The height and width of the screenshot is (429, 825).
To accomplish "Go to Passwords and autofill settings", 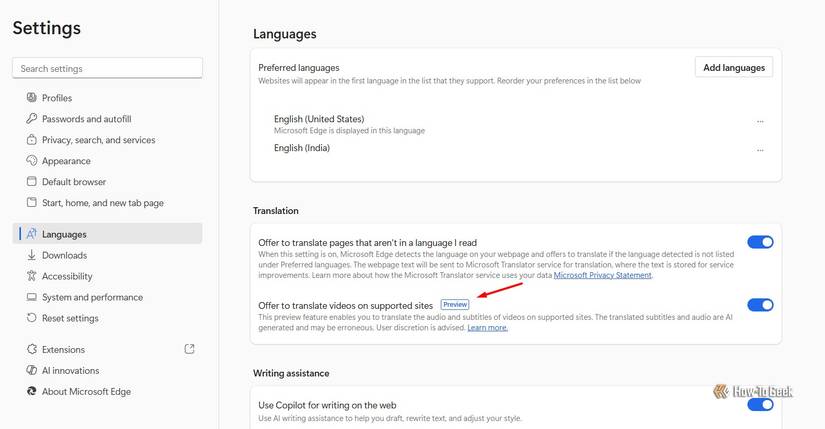I will click(107, 118).
